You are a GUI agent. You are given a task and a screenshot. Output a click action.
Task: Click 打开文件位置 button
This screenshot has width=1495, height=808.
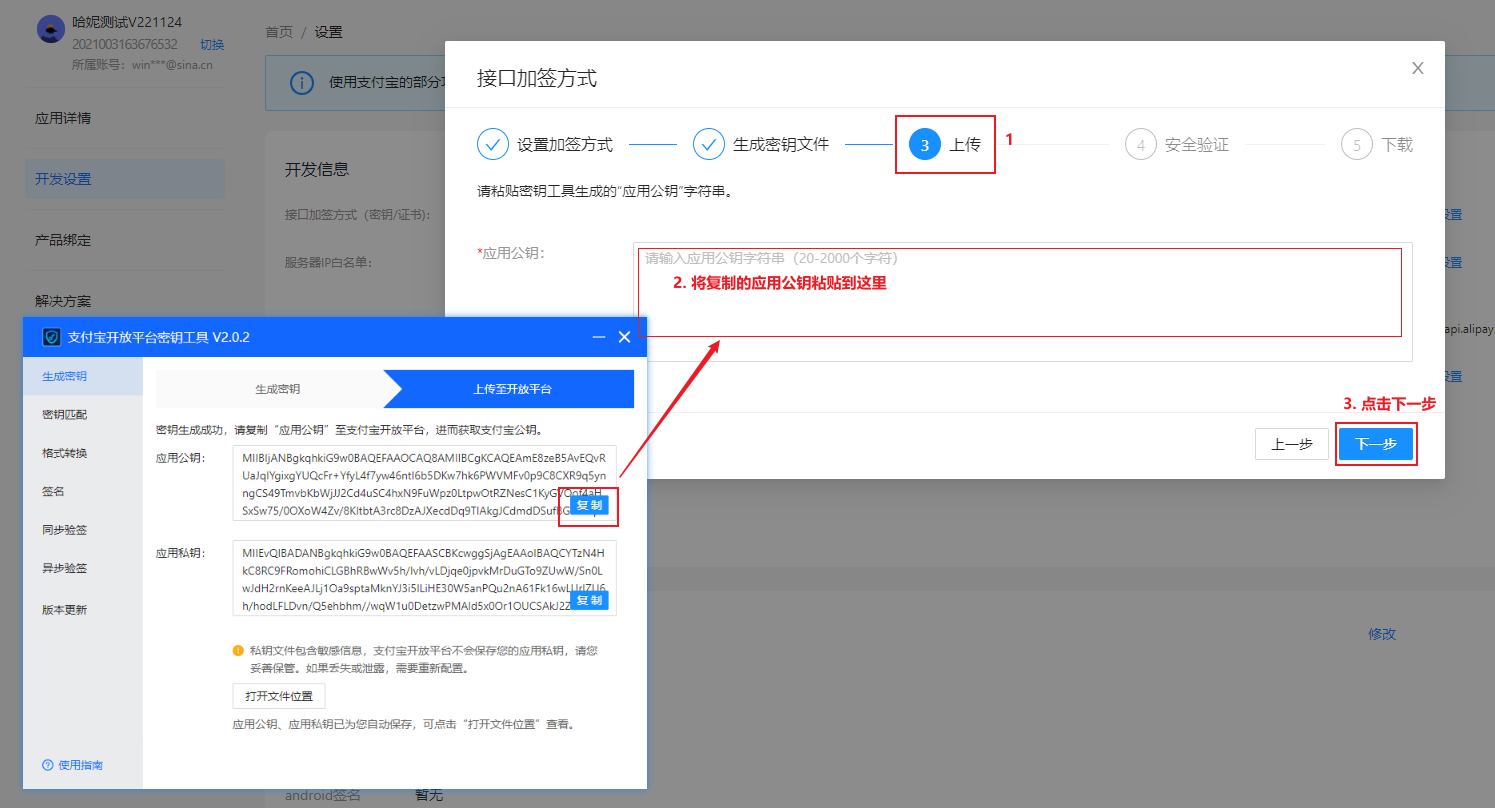279,696
